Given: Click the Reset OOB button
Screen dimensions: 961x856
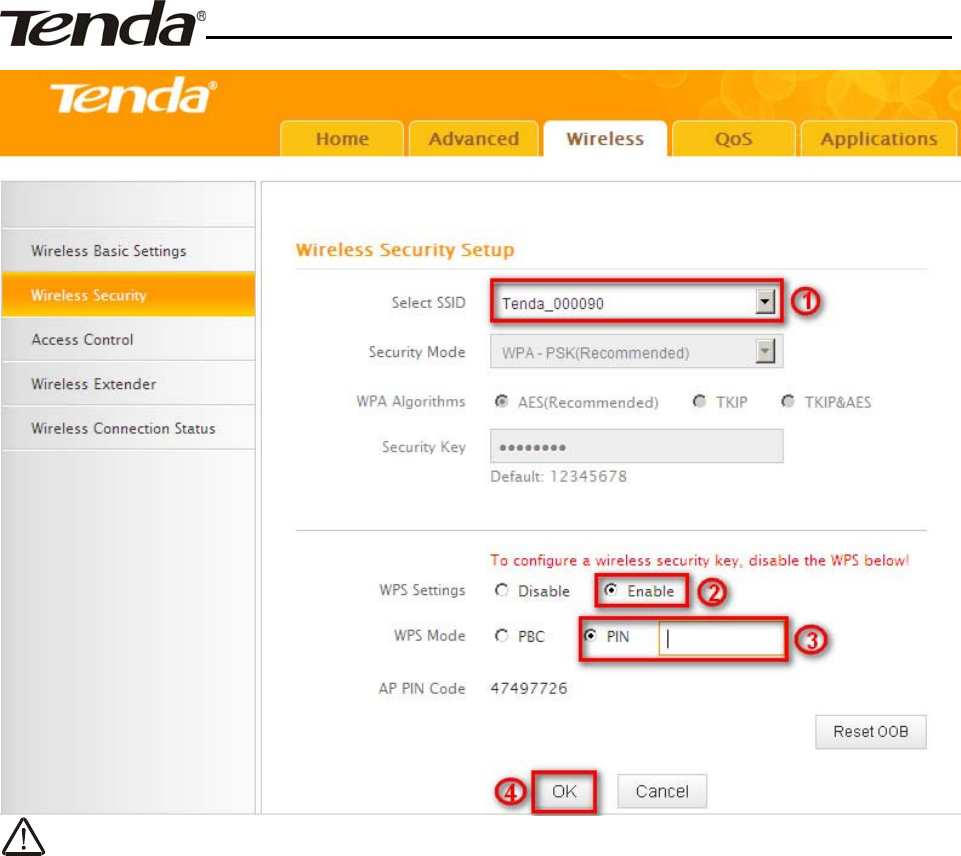Looking at the screenshot, I should click(x=870, y=732).
